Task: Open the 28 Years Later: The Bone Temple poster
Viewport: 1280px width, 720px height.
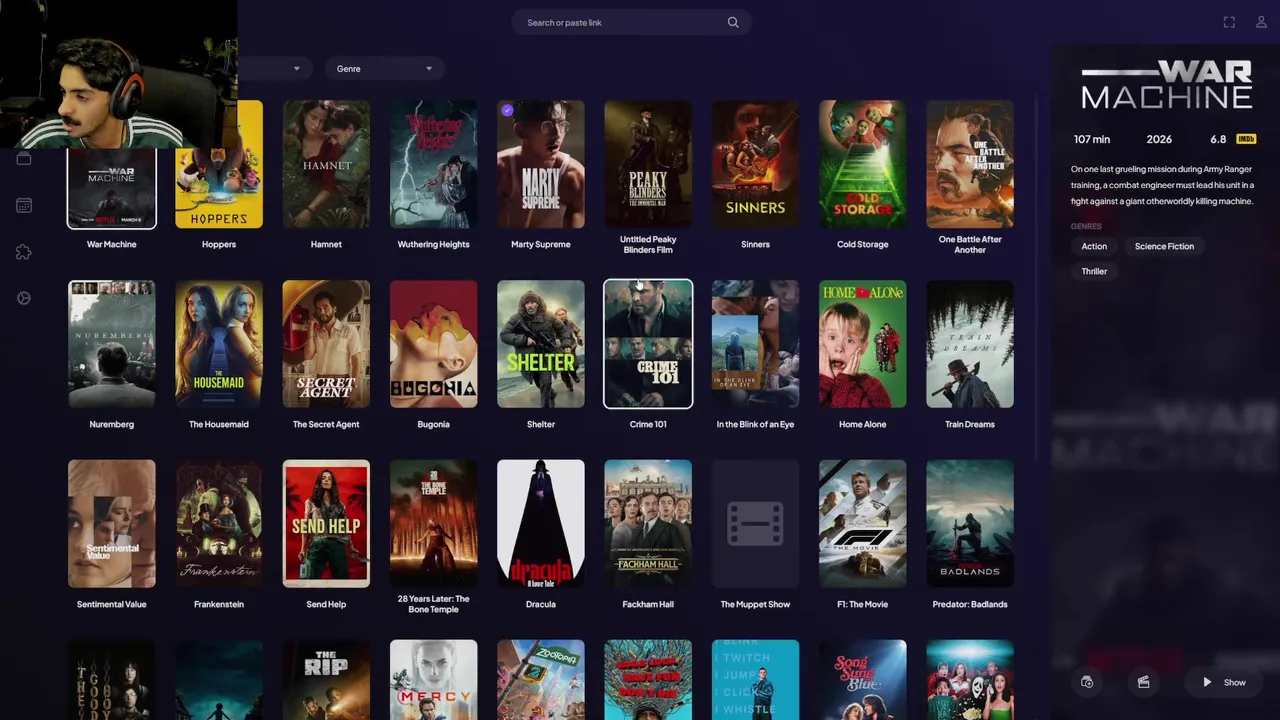Action: point(433,524)
